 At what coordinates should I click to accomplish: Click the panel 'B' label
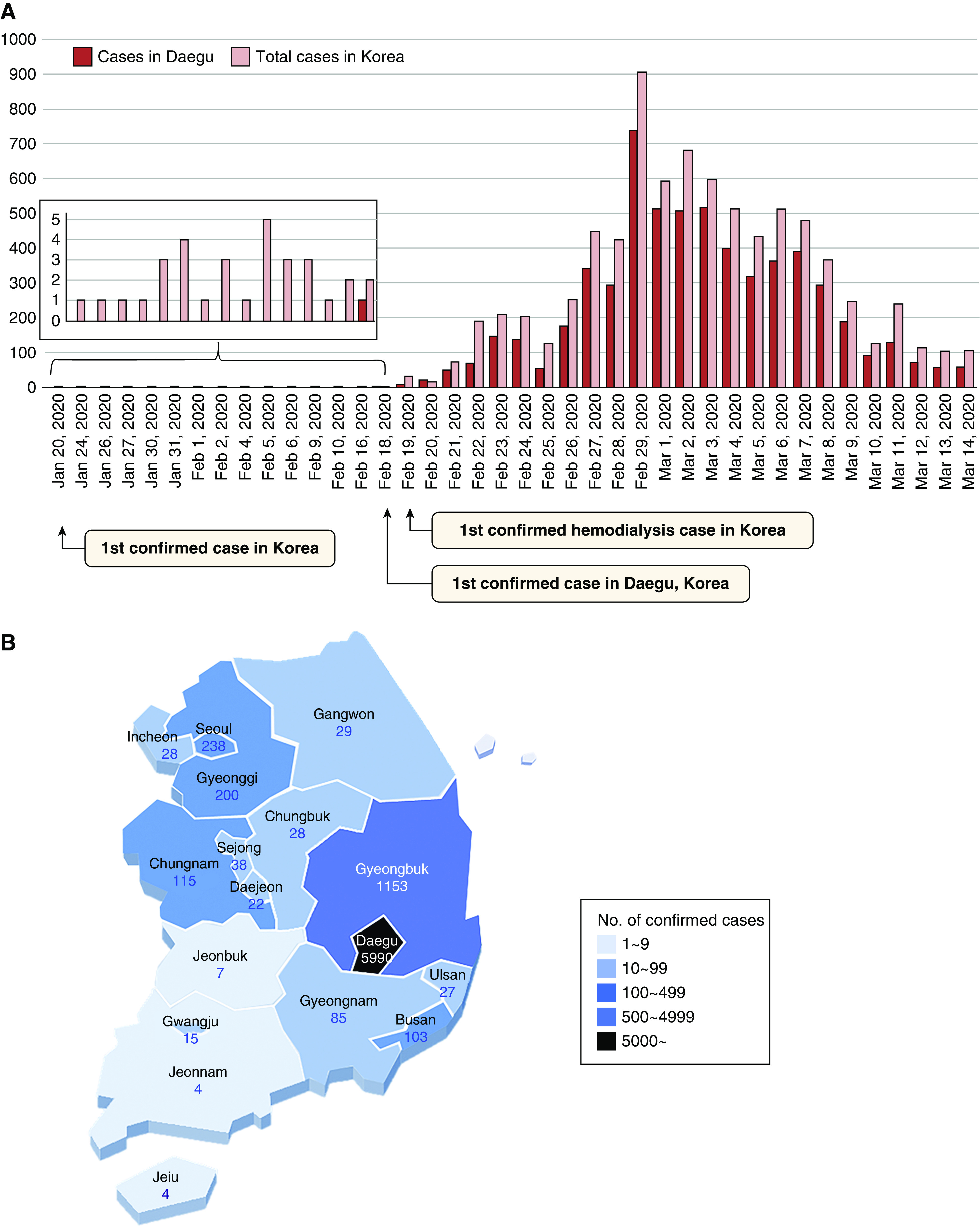point(8,643)
